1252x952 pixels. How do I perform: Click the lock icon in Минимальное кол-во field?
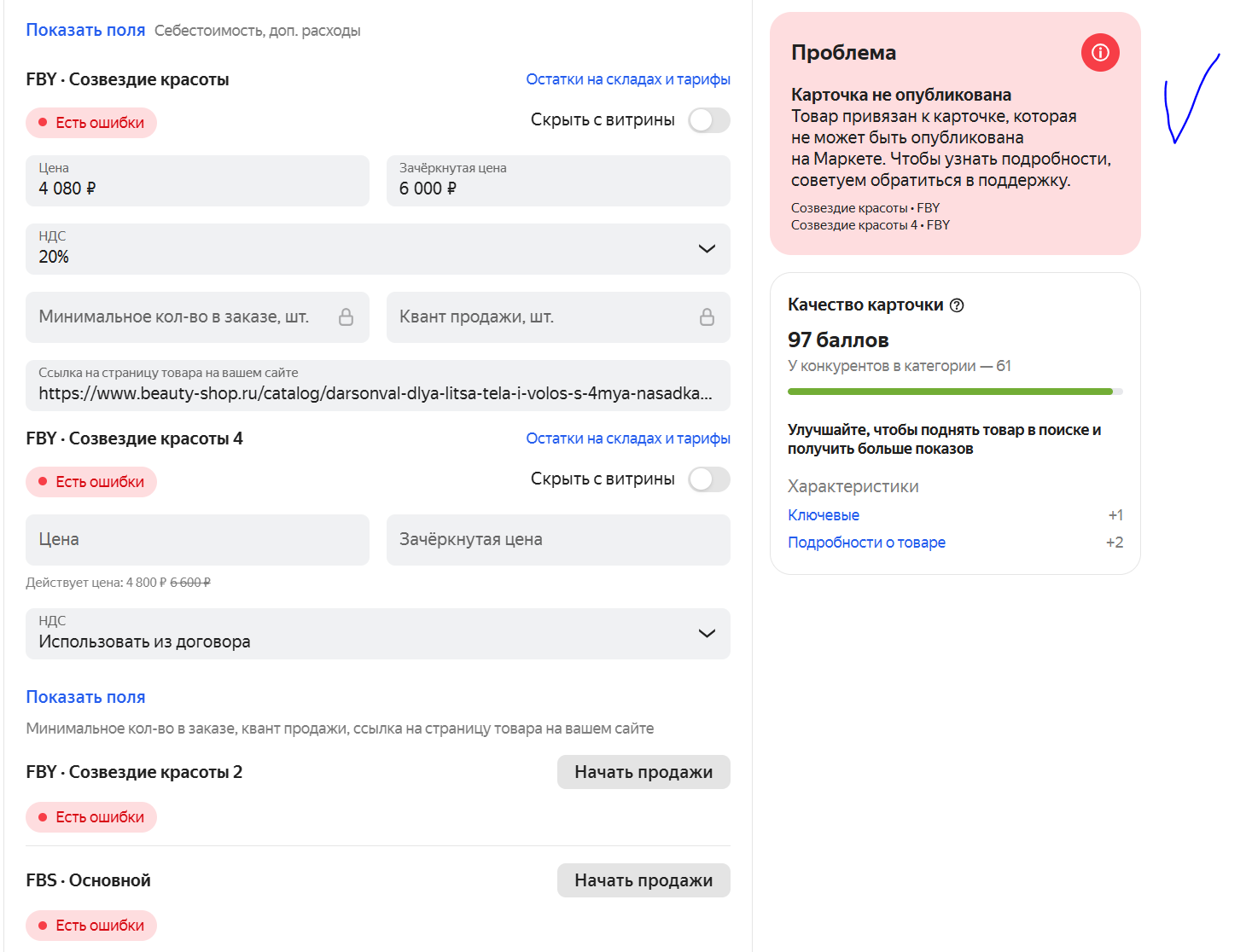pyautogui.click(x=346, y=317)
